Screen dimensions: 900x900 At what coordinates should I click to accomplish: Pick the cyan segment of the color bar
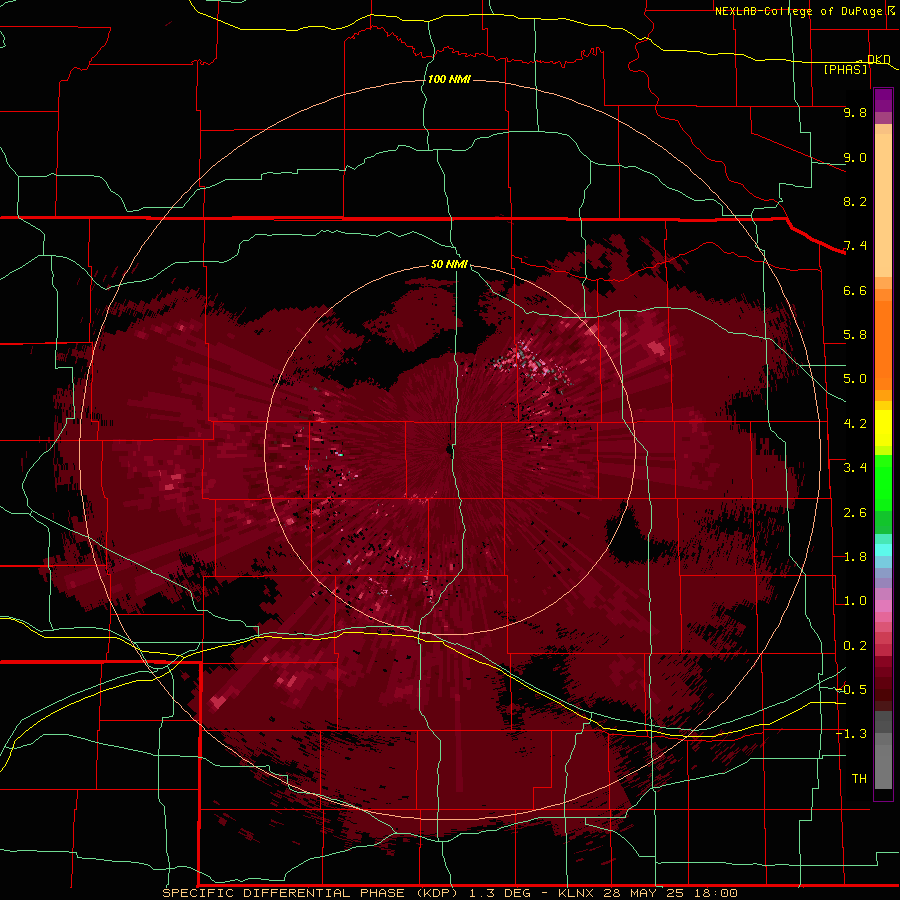tap(883, 550)
